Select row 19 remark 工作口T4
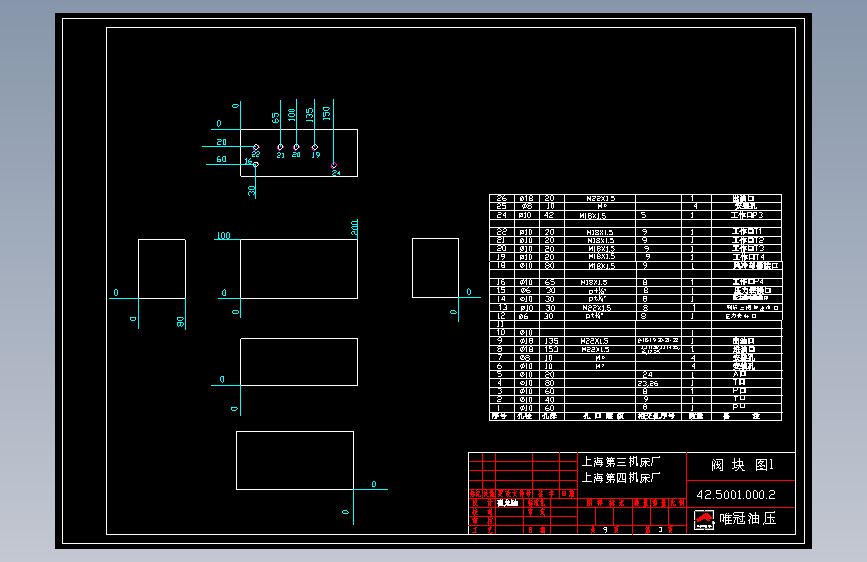 [748, 257]
